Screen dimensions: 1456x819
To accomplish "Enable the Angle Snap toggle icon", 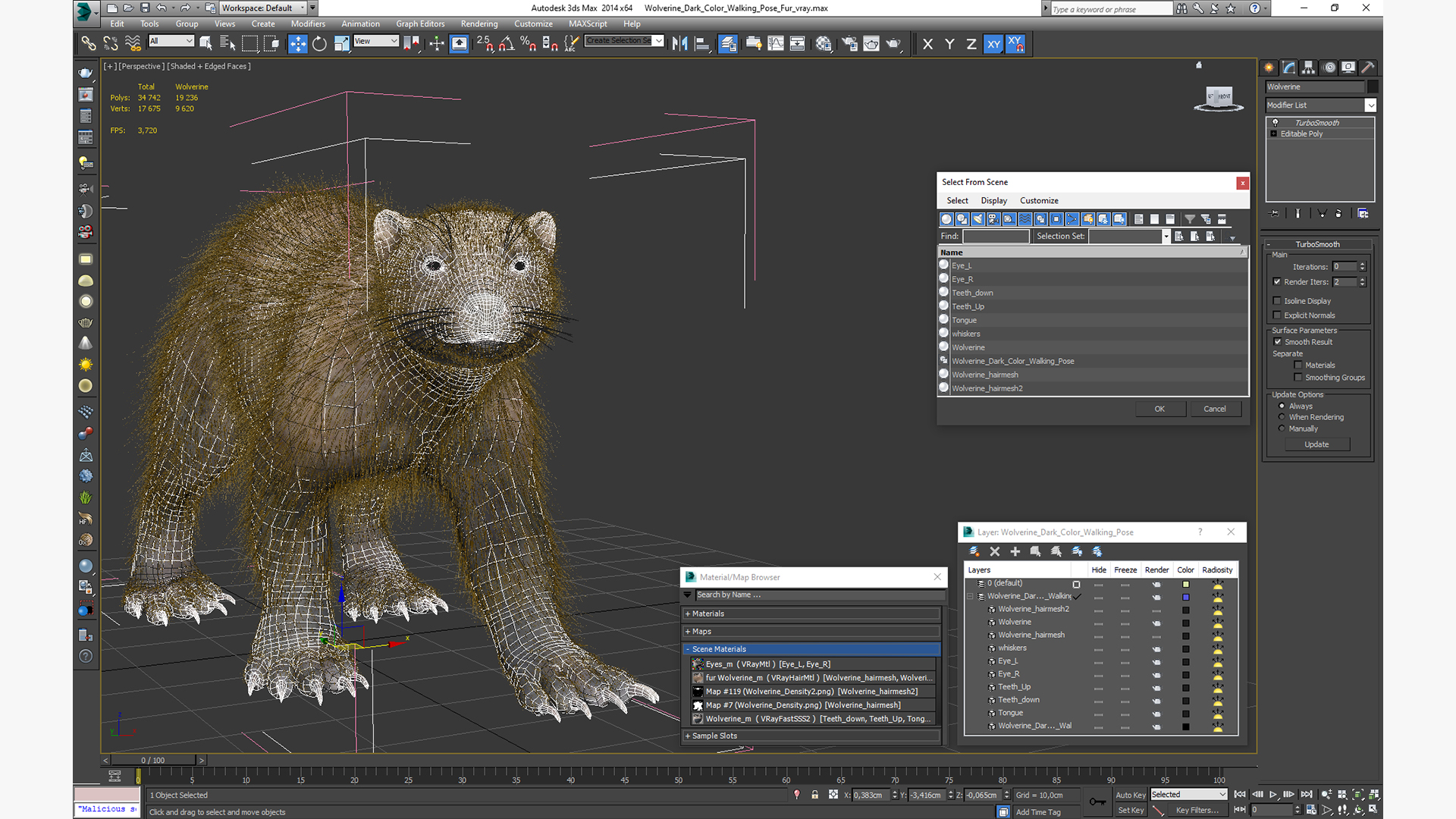I will point(507,44).
